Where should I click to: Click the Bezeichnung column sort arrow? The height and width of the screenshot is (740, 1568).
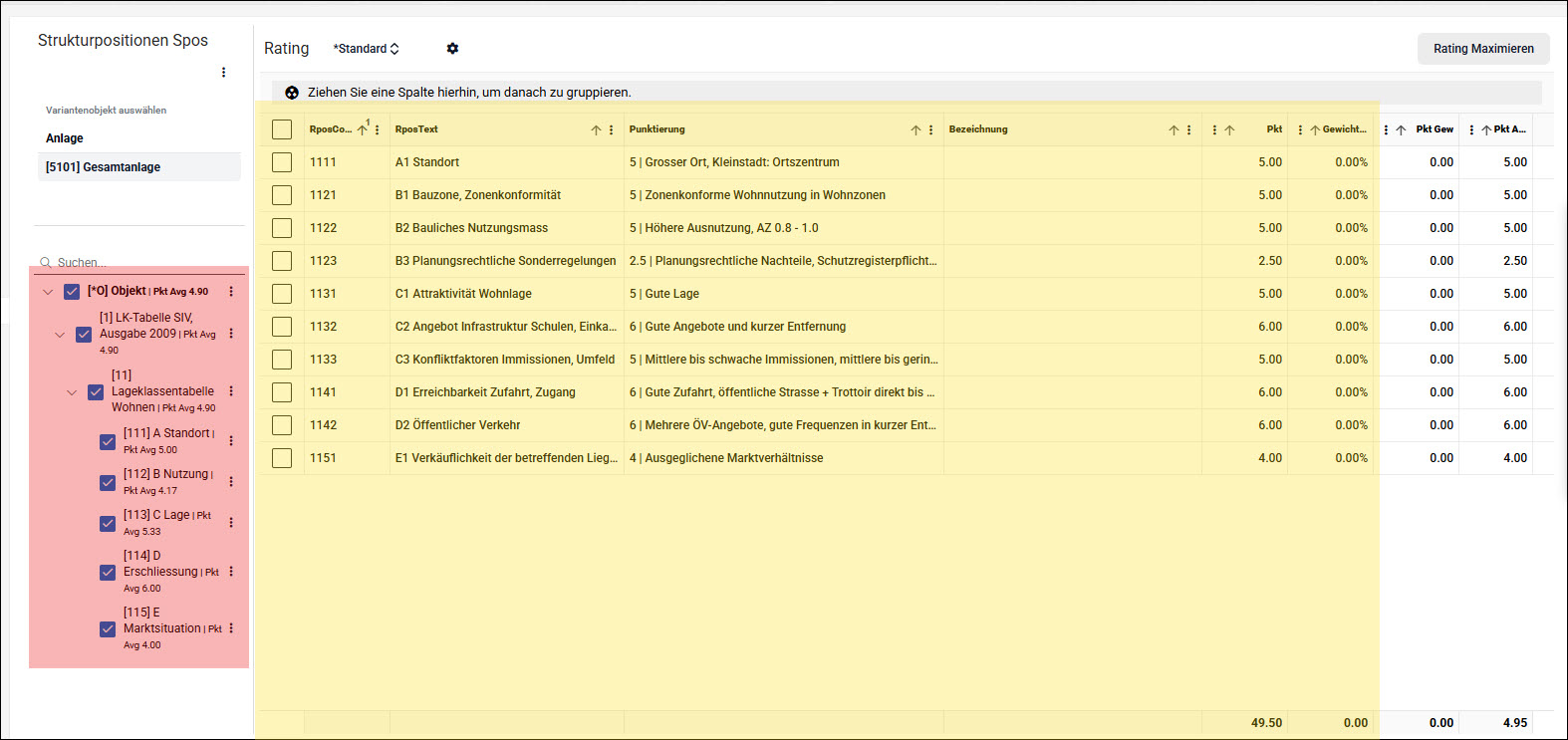click(1174, 130)
